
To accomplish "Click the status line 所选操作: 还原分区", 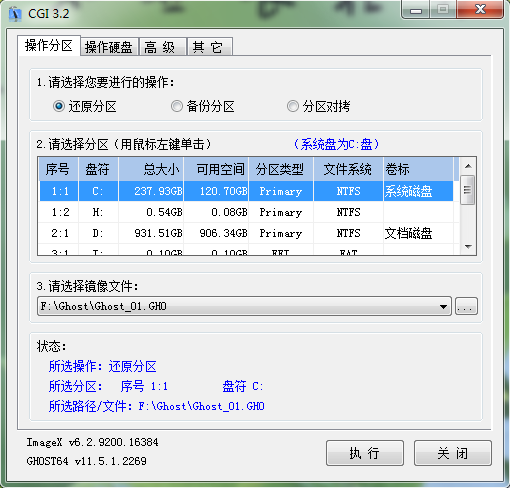I will click(103, 366).
